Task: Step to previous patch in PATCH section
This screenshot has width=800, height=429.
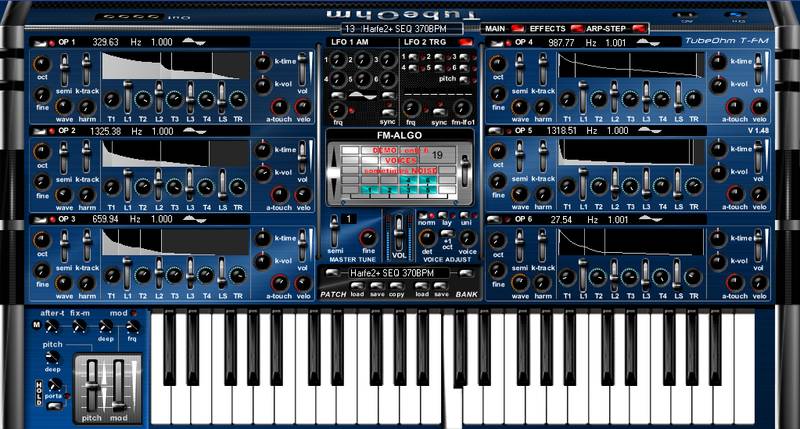Action: 331,273
